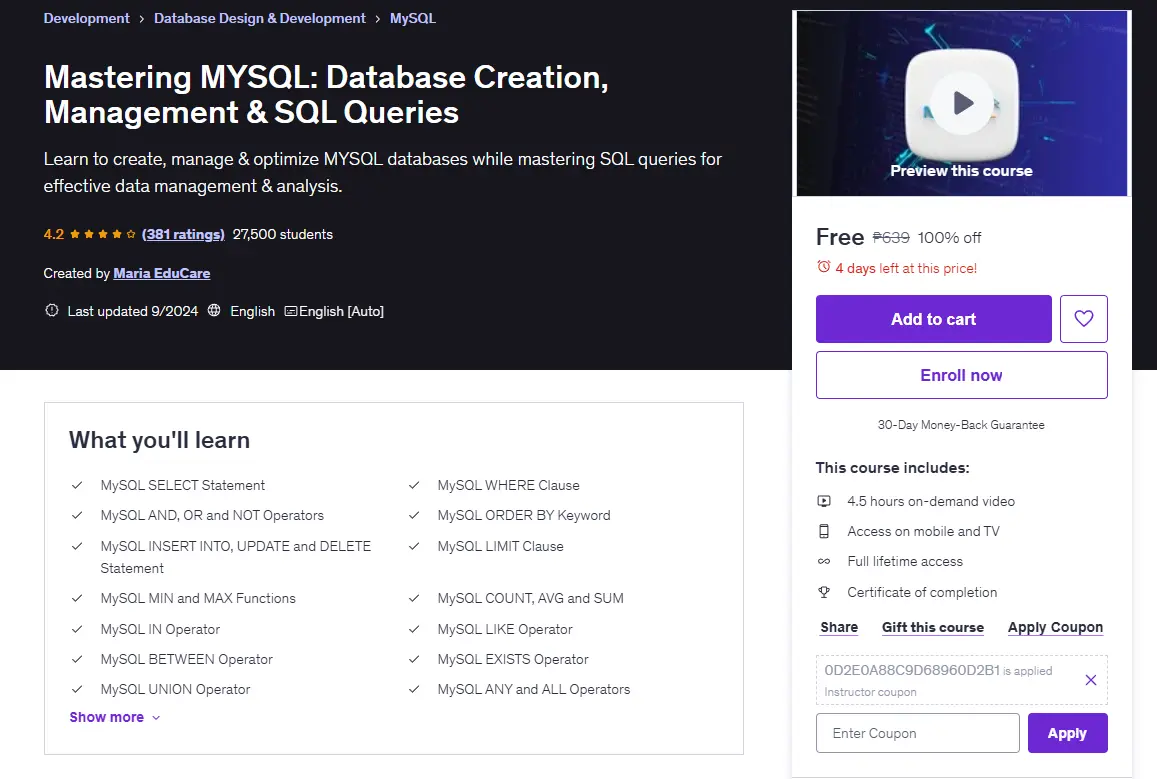Click 'Certificate of completion' text
Image resolution: width=1157 pixels, height=779 pixels.
pos(922,592)
